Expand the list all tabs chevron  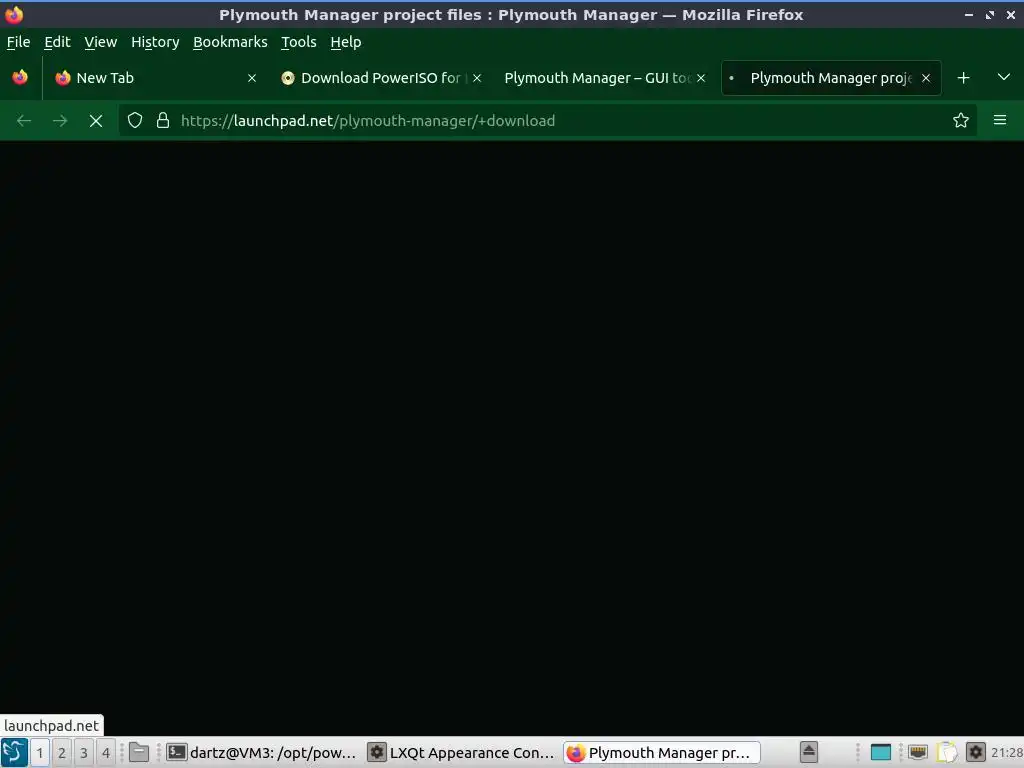(x=1004, y=78)
